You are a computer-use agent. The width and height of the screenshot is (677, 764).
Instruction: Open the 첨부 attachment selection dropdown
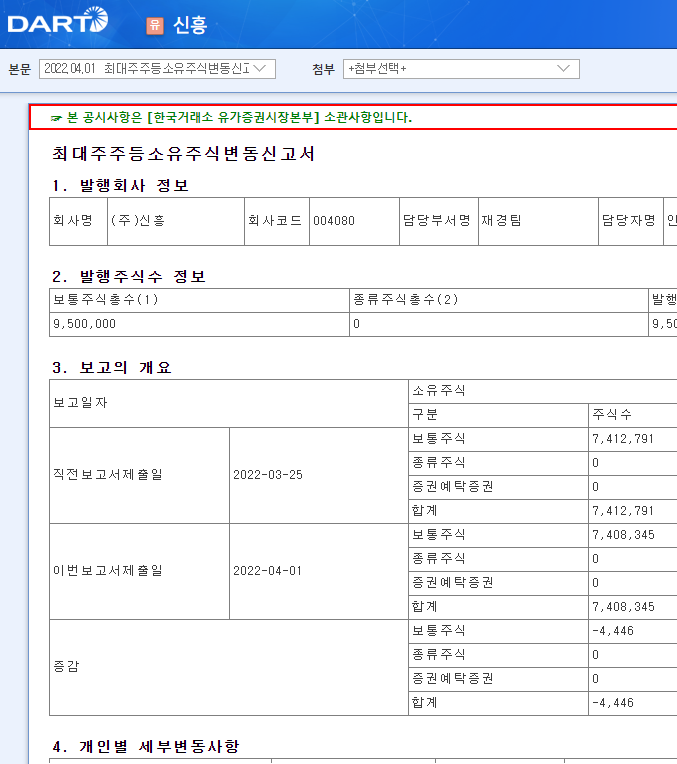pos(461,69)
